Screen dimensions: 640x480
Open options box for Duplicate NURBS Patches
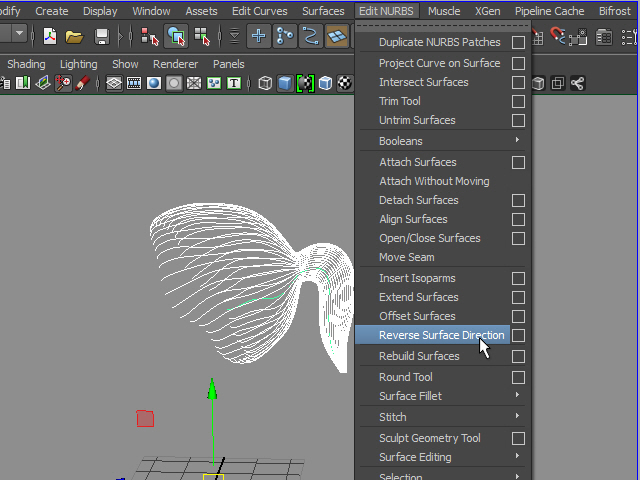tap(518, 43)
